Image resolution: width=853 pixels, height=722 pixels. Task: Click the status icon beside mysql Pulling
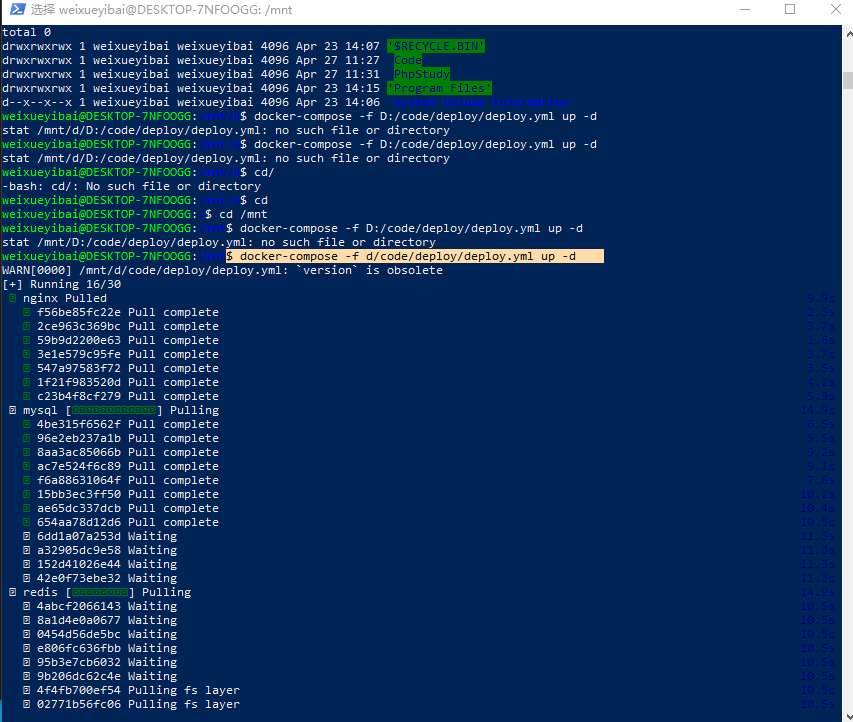(x=12, y=410)
